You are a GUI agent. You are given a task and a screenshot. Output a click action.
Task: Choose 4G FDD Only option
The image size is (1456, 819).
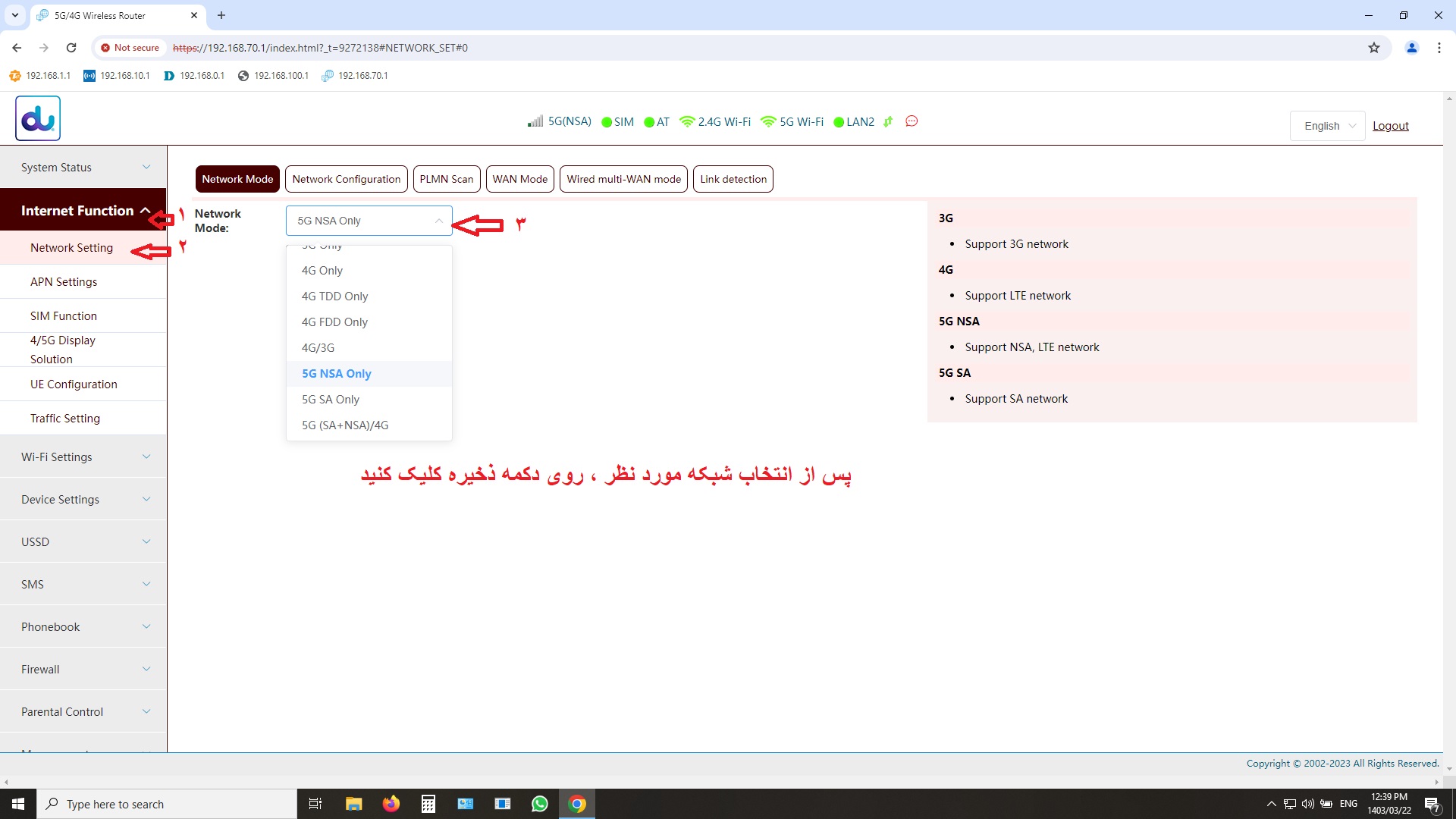[334, 322]
